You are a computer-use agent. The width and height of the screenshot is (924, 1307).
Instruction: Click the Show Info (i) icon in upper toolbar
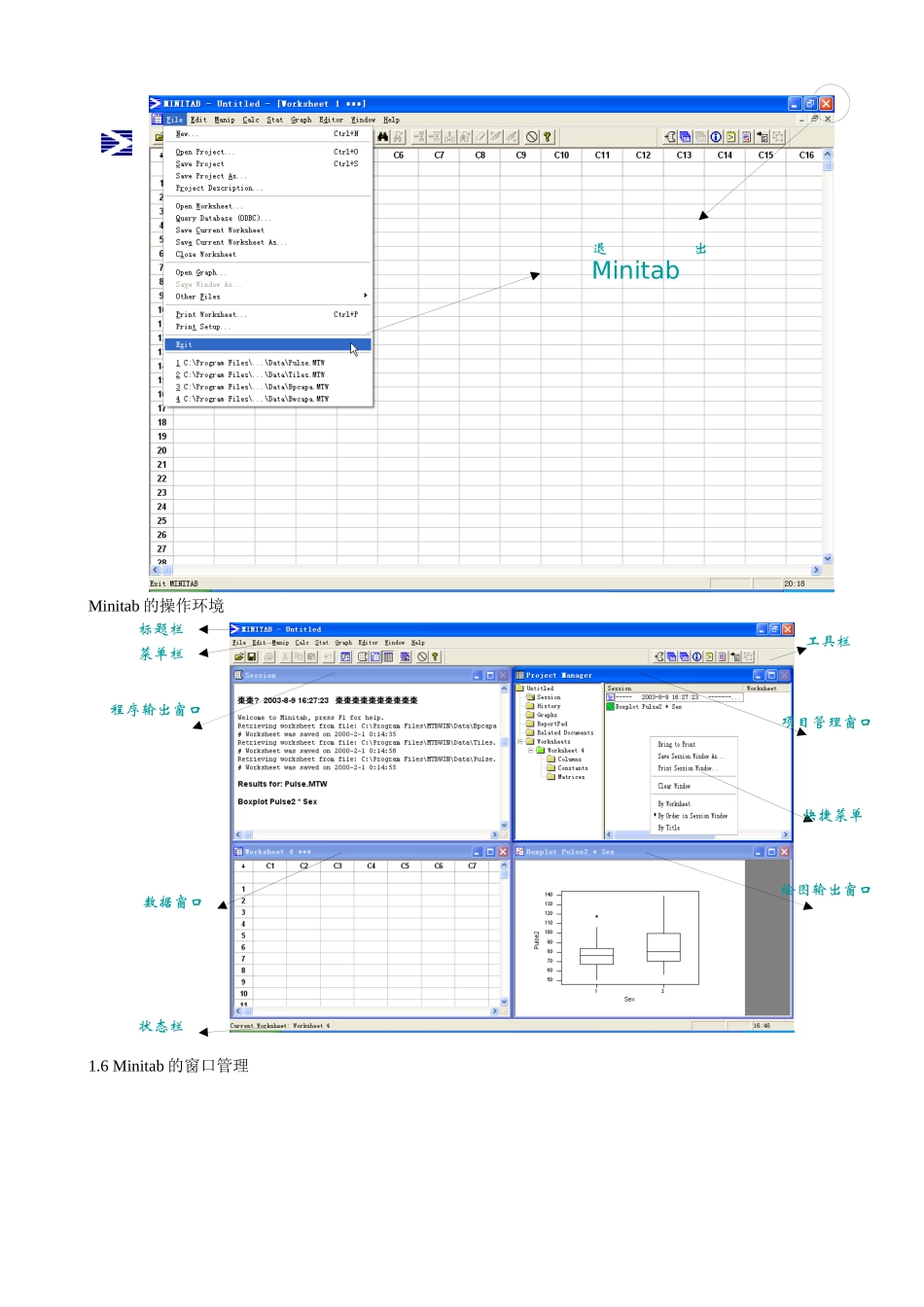[716, 137]
